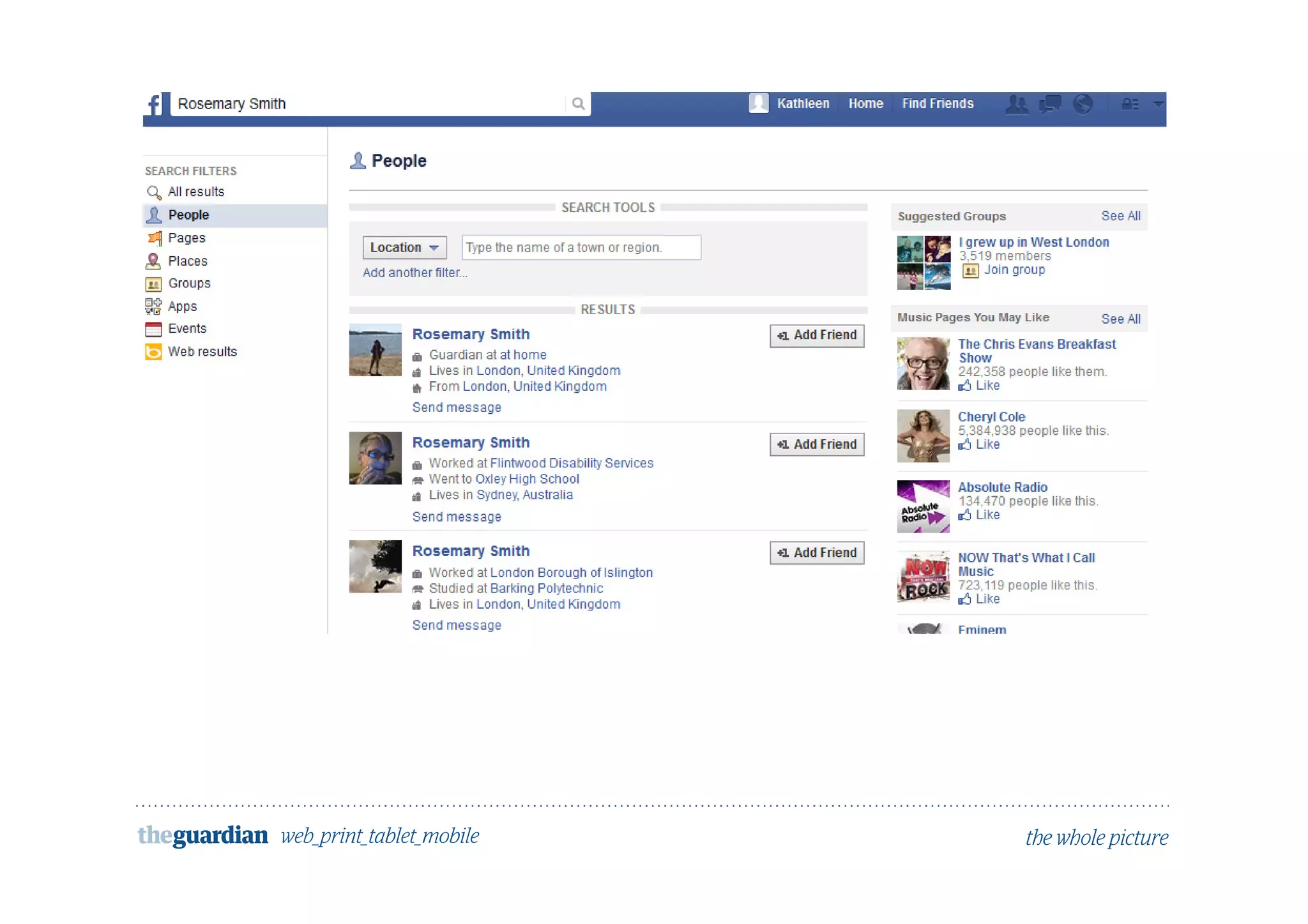Open the Location filter dropdown

click(x=404, y=247)
